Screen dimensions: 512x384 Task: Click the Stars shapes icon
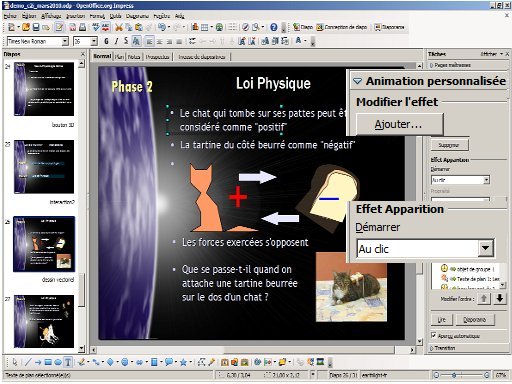(x=183, y=362)
